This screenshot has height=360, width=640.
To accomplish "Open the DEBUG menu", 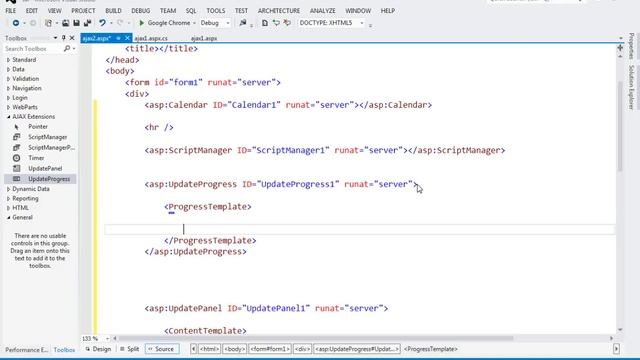I will point(141,11).
